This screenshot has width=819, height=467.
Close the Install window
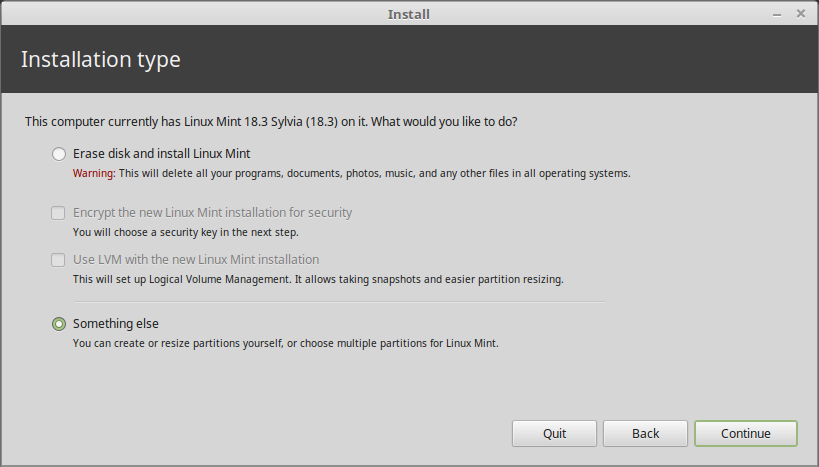(801, 14)
